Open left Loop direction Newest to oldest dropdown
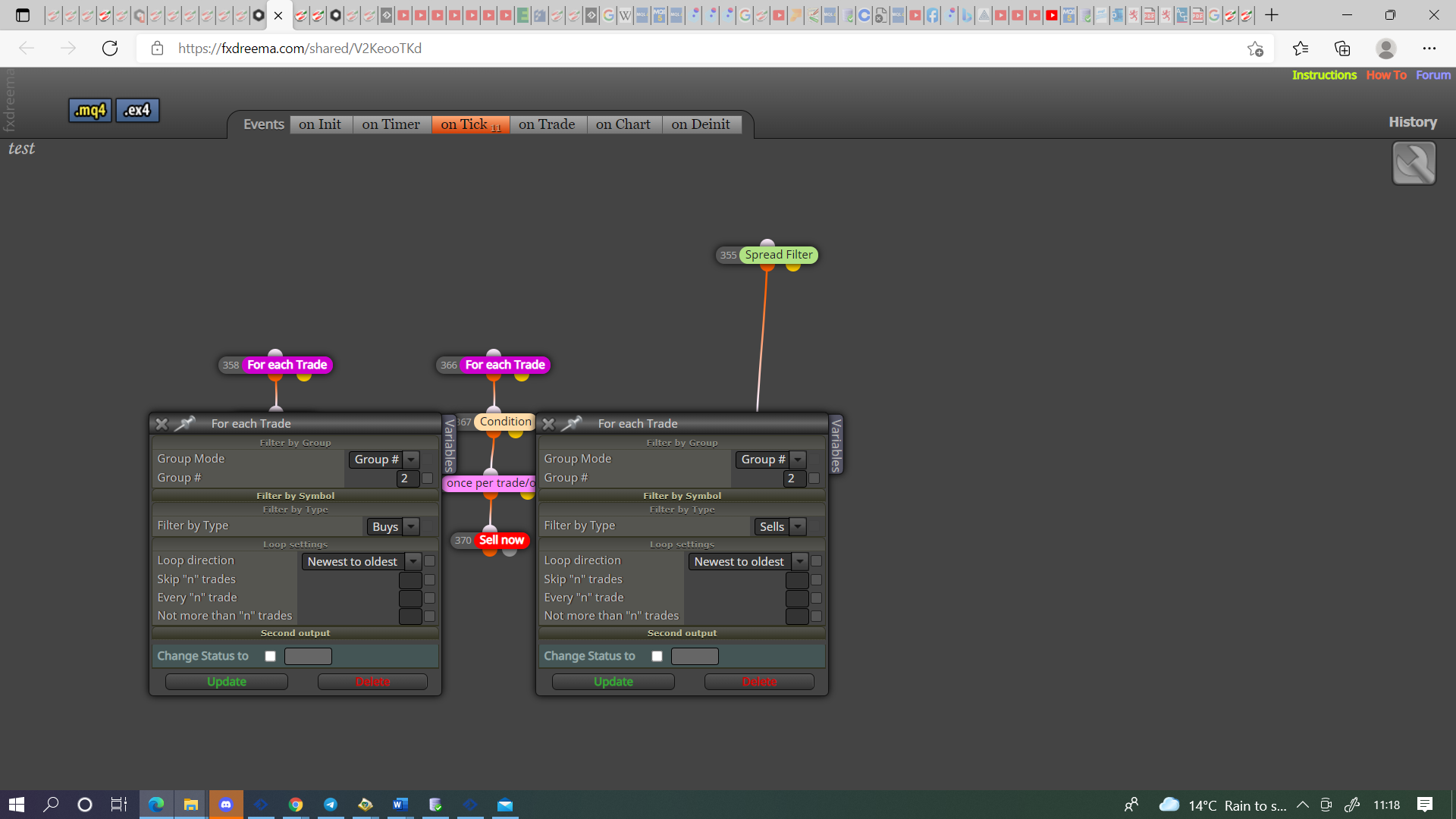This screenshot has height=819, width=1456. pyautogui.click(x=362, y=561)
